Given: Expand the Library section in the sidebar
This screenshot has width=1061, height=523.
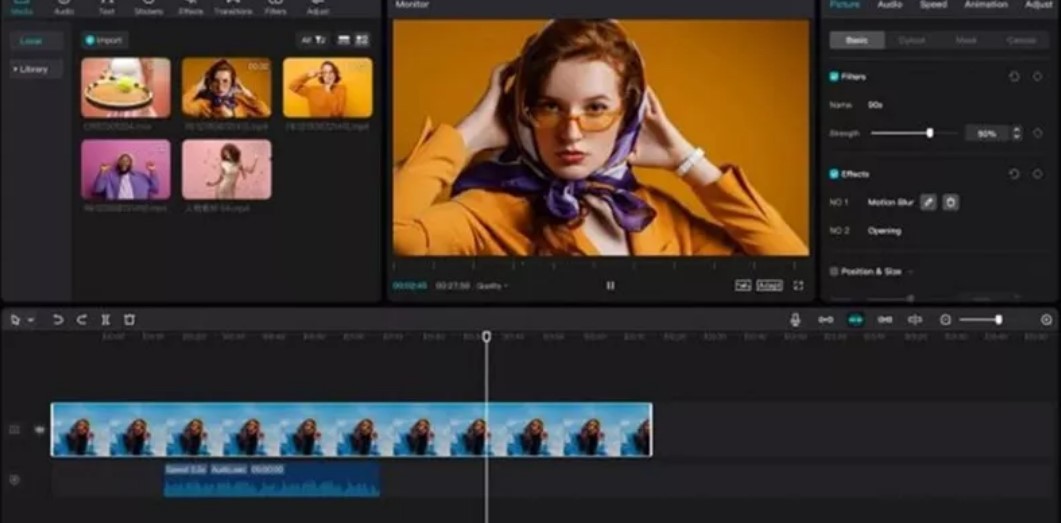Looking at the screenshot, I should [x=32, y=70].
